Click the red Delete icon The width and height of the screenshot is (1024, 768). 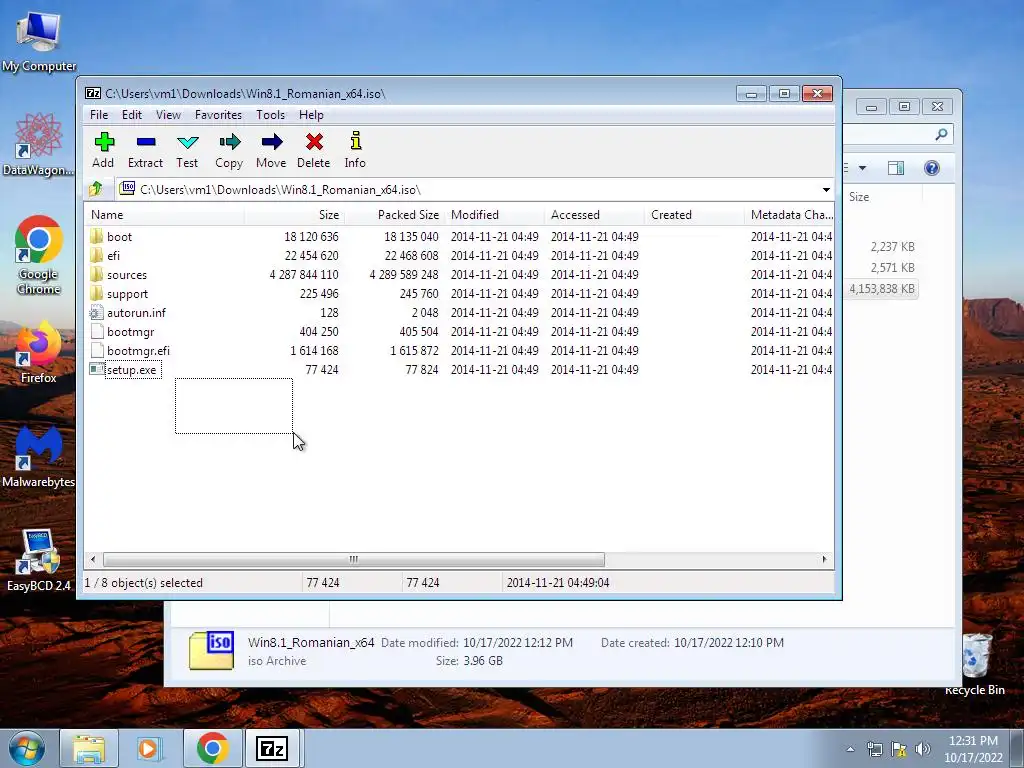point(313,150)
